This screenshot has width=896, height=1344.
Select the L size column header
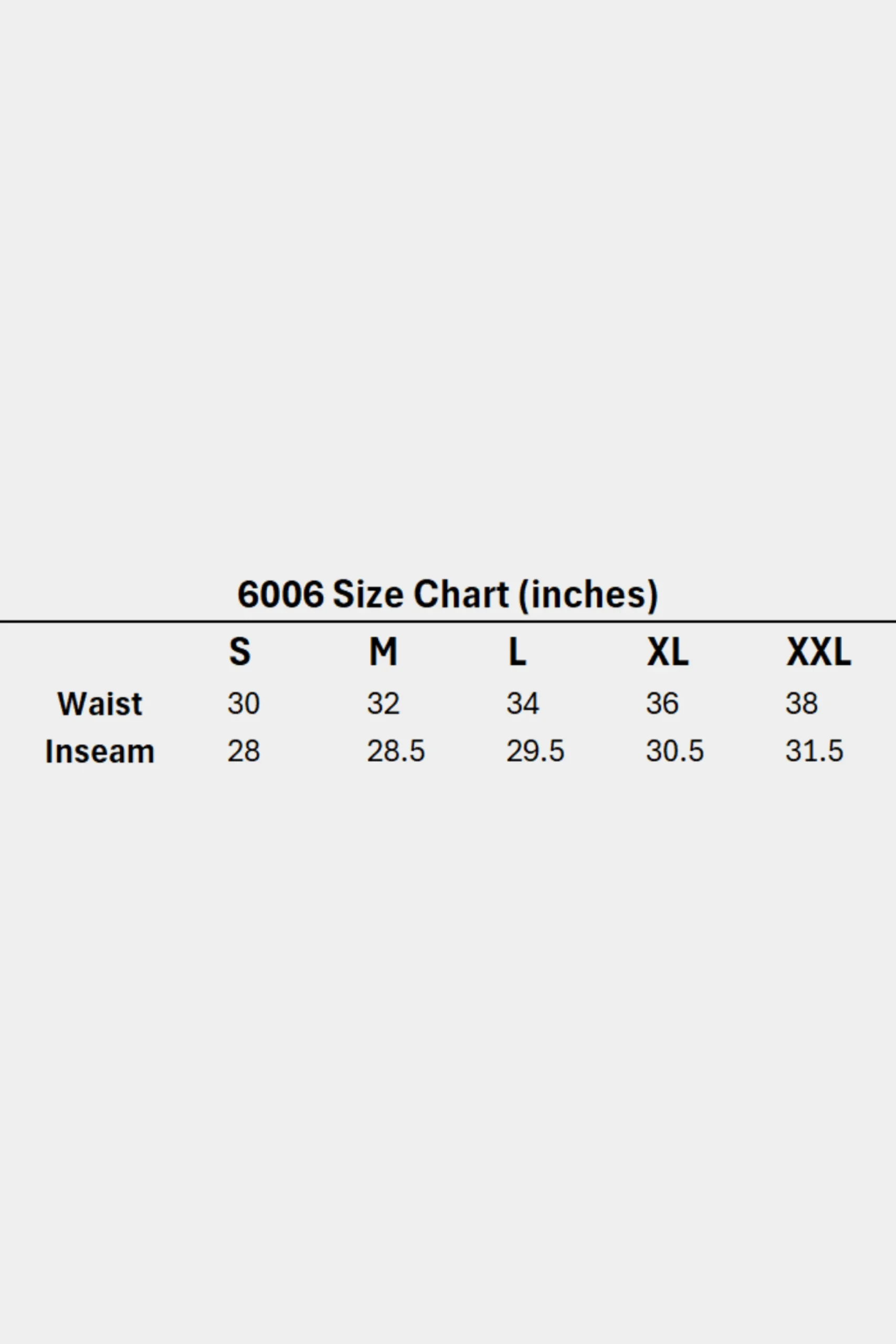tap(517, 652)
